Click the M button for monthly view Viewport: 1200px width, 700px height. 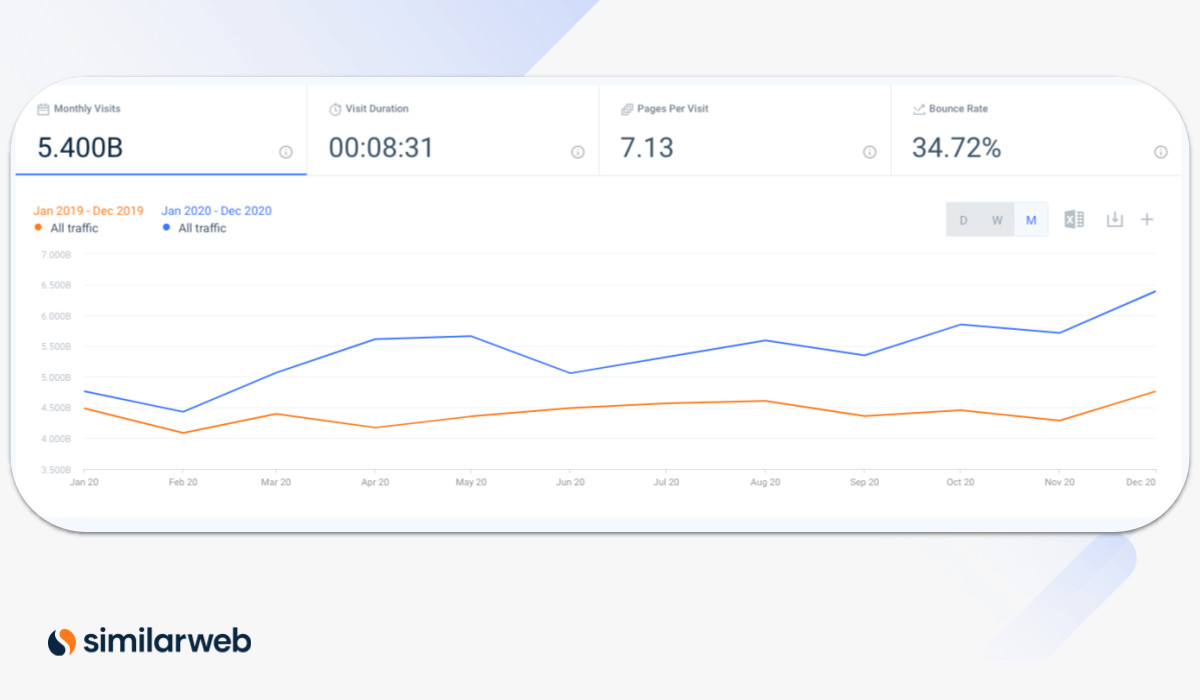coord(1031,219)
